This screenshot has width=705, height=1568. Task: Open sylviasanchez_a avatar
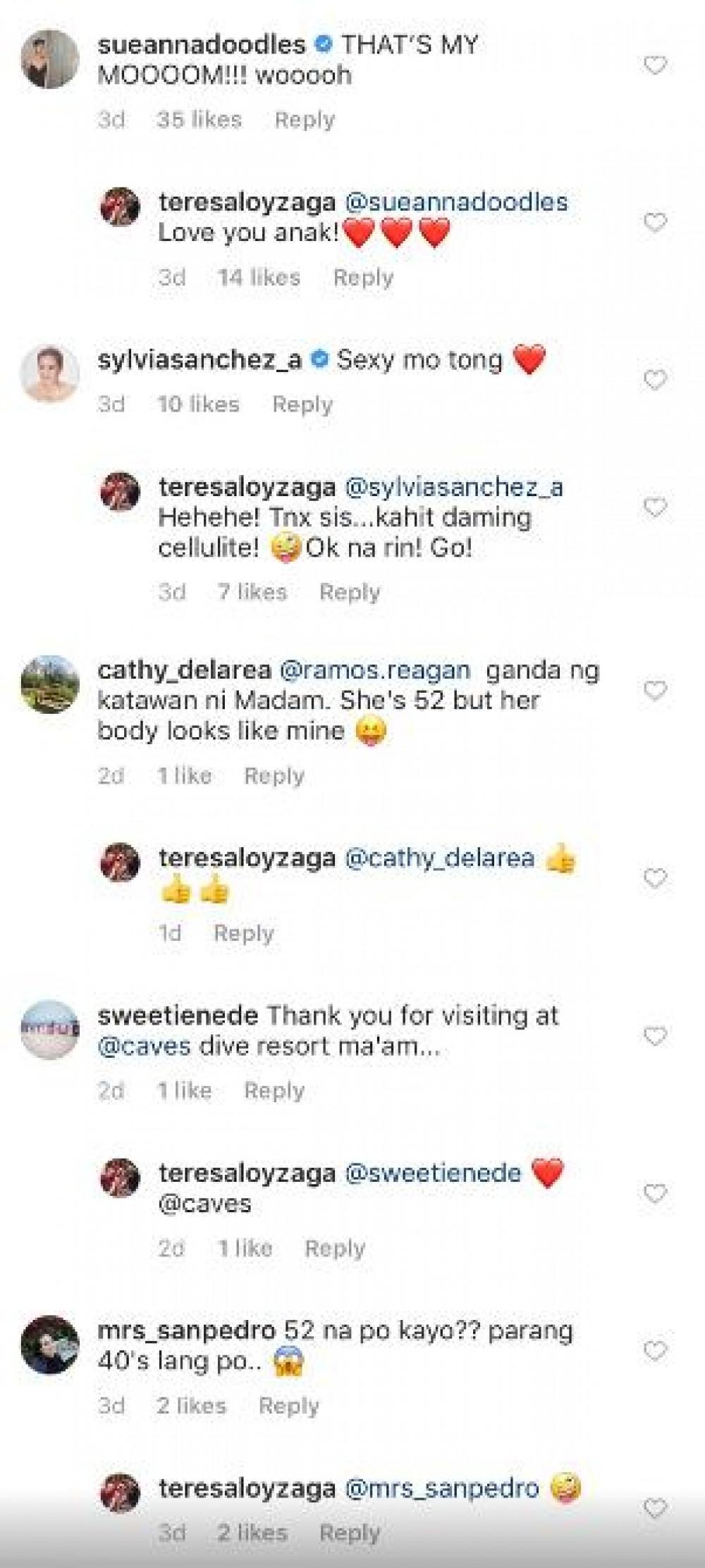pyautogui.click(x=49, y=374)
